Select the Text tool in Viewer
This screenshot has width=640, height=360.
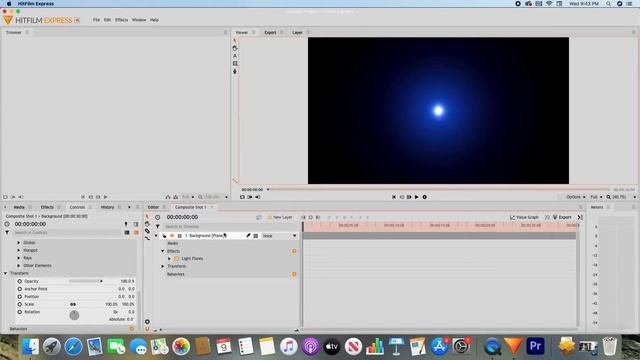tap(235, 56)
